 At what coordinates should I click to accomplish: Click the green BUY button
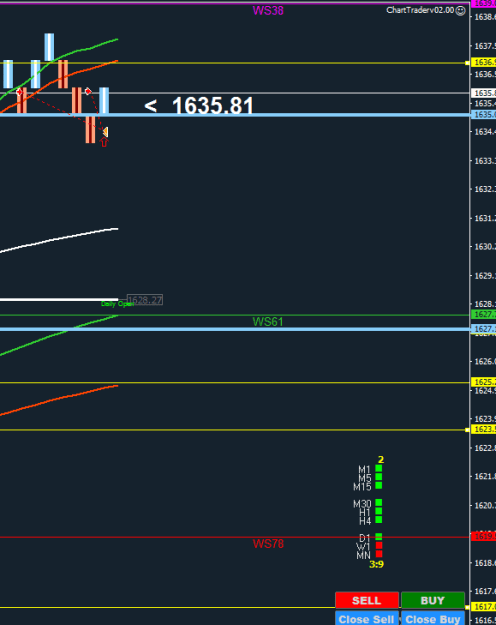pyautogui.click(x=433, y=600)
